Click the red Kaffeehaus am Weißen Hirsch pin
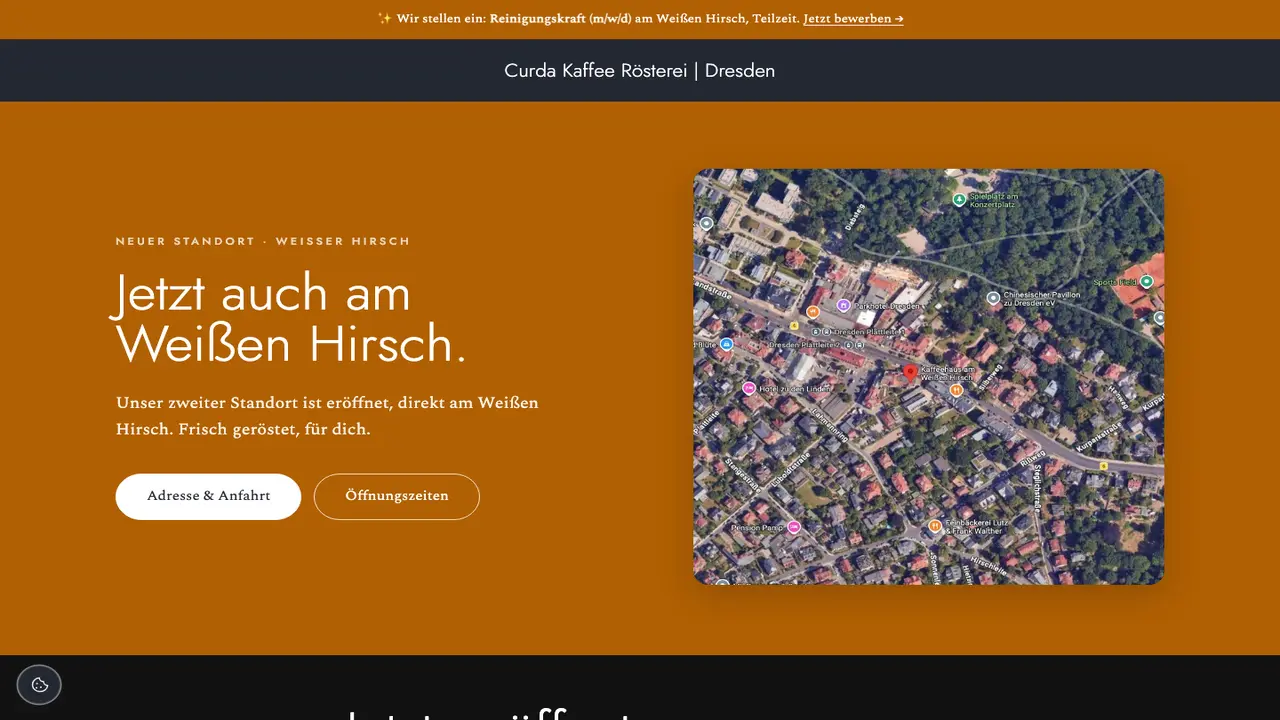The width and height of the screenshot is (1280, 720). [910, 372]
